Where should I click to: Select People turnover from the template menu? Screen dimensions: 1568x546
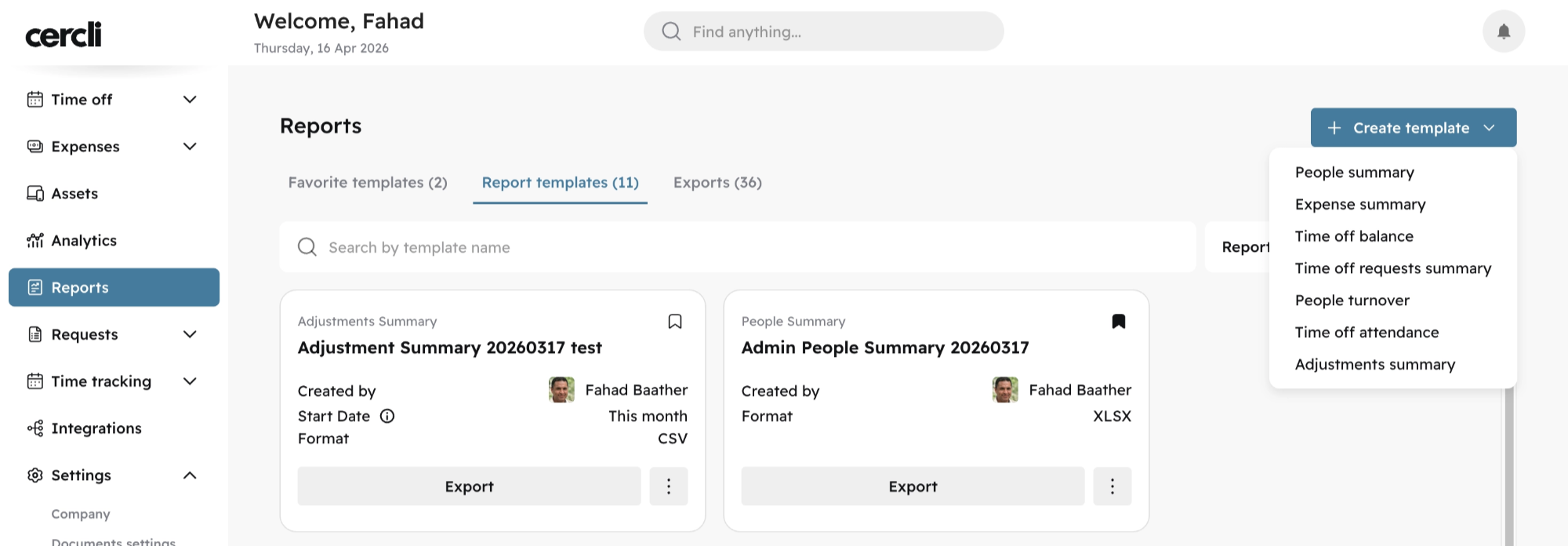pyautogui.click(x=1352, y=300)
